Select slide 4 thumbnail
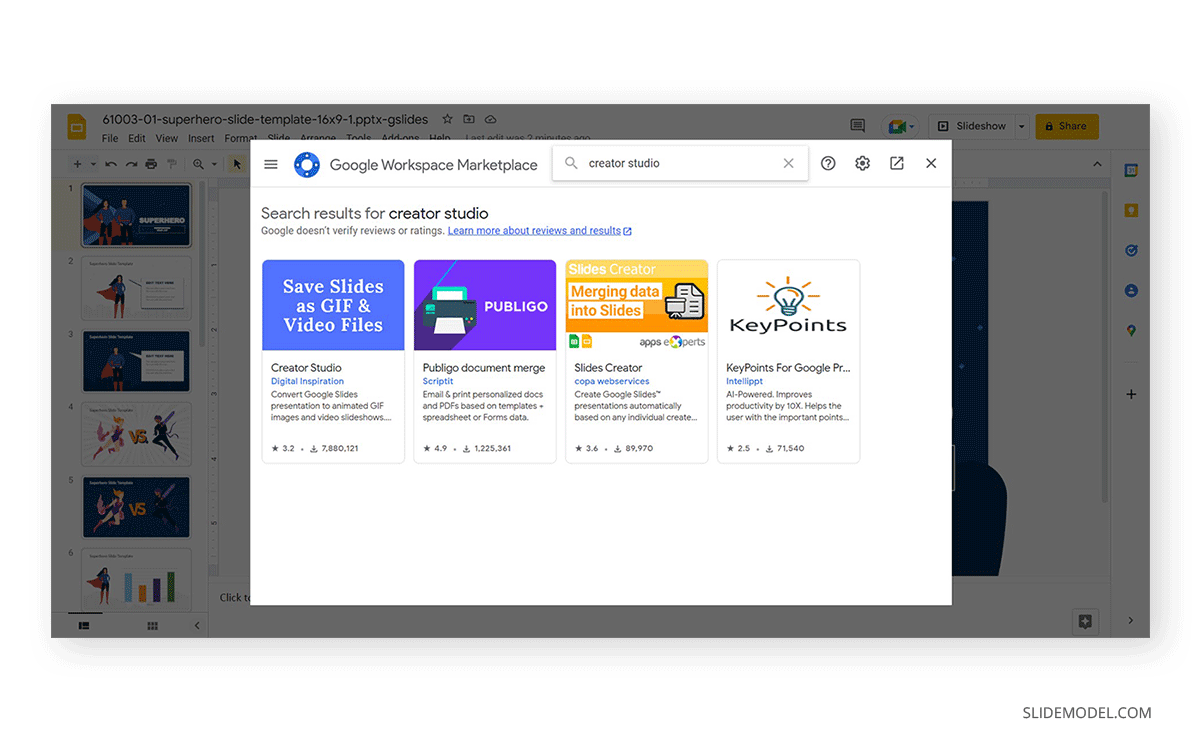Viewport: 1200px width, 743px height. tap(136, 434)
